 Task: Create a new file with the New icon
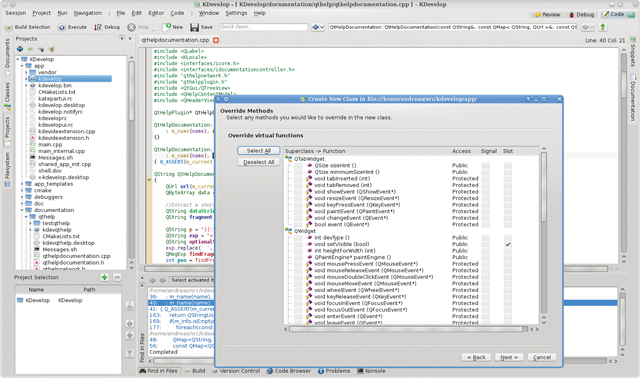168,27
